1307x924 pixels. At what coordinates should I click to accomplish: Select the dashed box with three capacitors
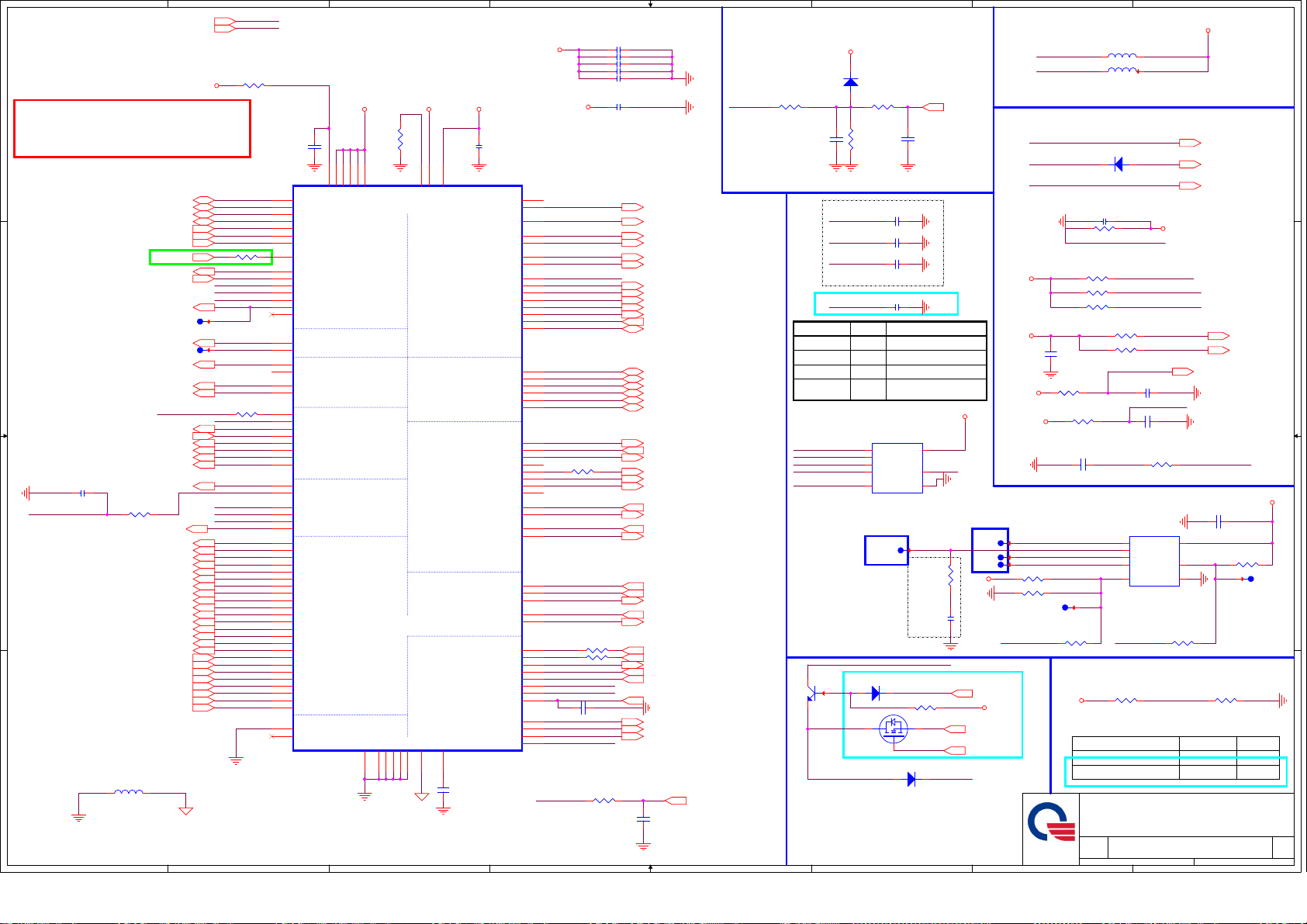[883, 243]
